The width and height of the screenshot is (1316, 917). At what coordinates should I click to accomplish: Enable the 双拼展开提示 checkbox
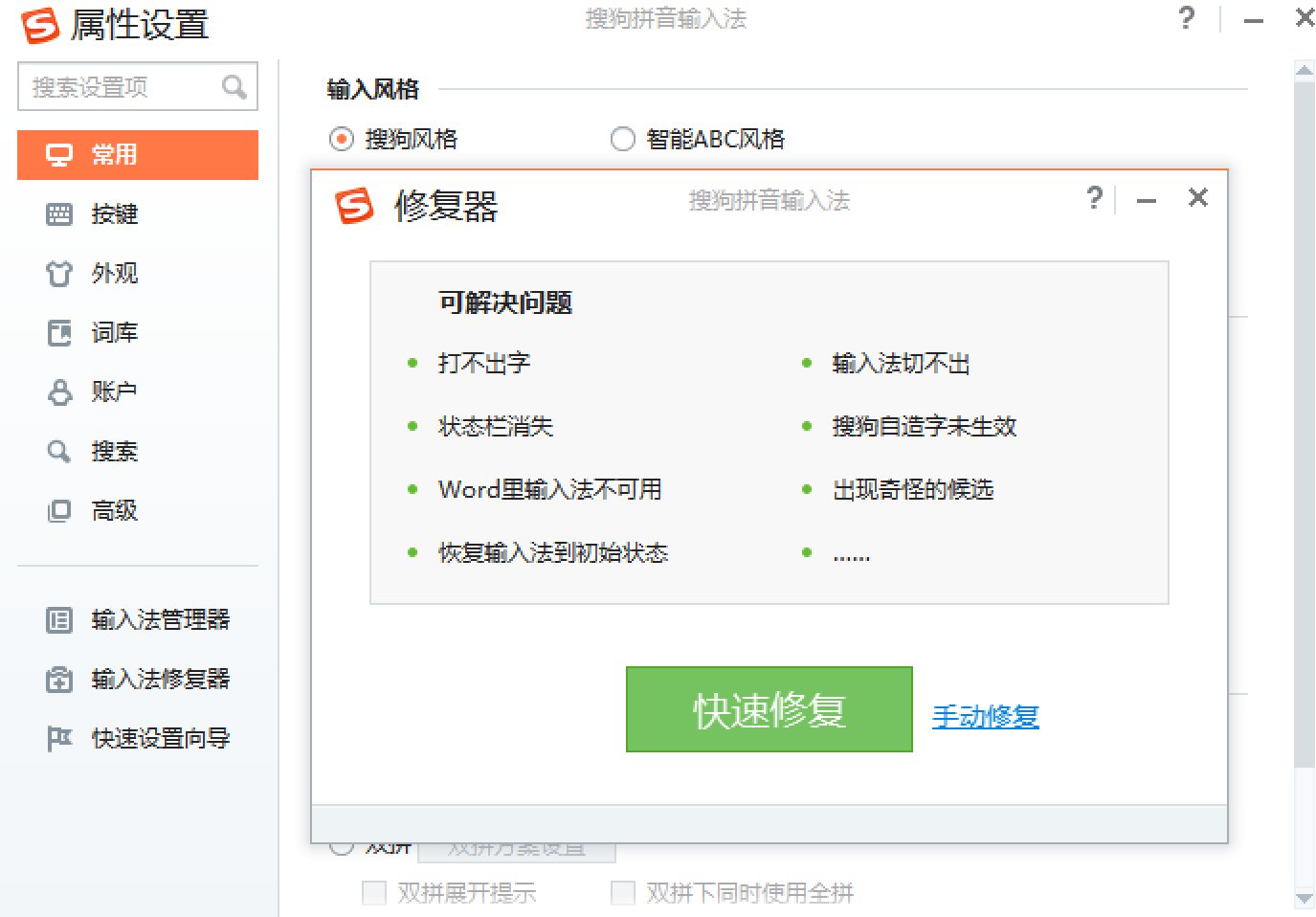[x=373, y=892]
